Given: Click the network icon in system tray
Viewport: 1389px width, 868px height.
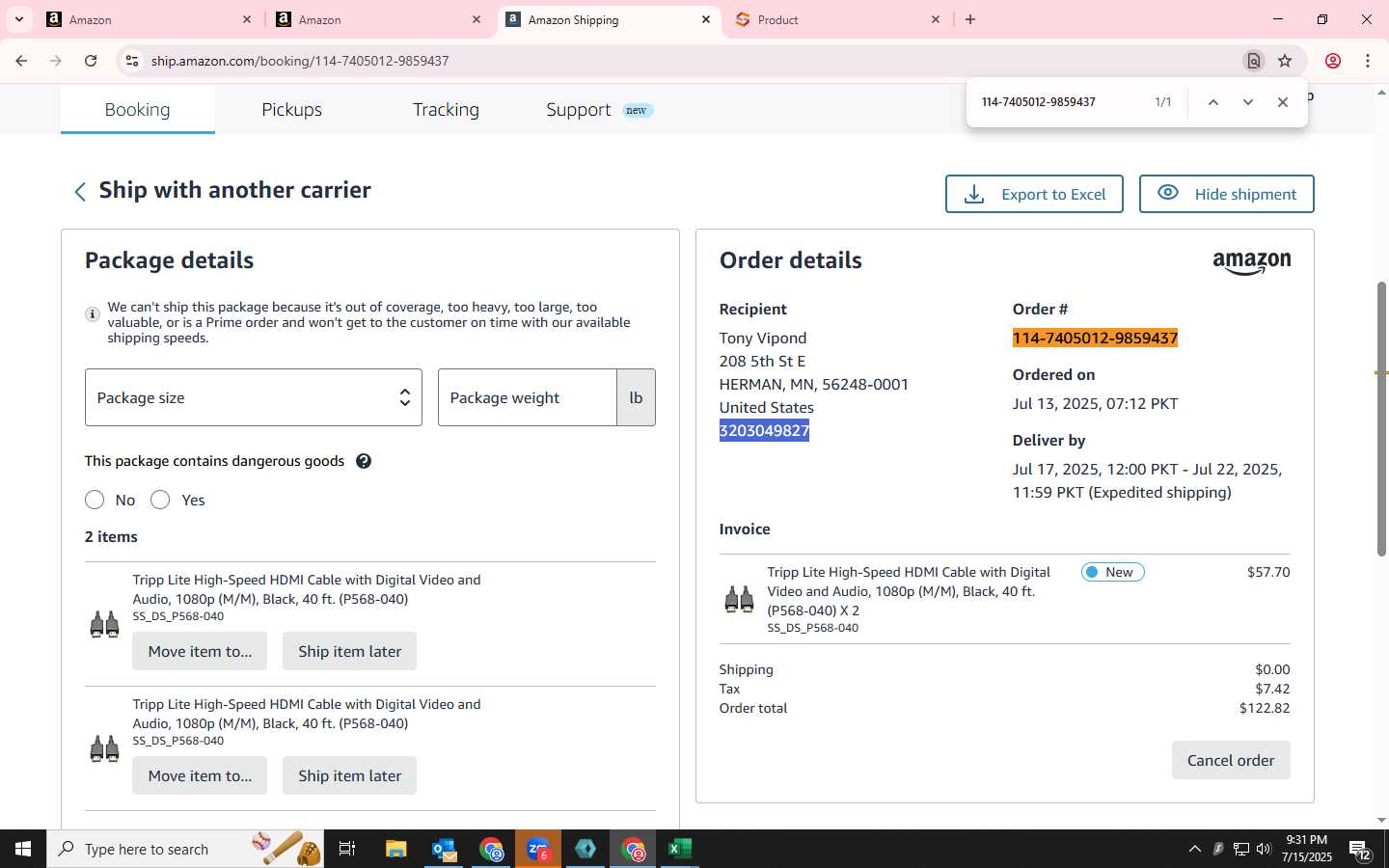Looking at the screenshot, I should pyautogui.click(x=1241, y=849).
